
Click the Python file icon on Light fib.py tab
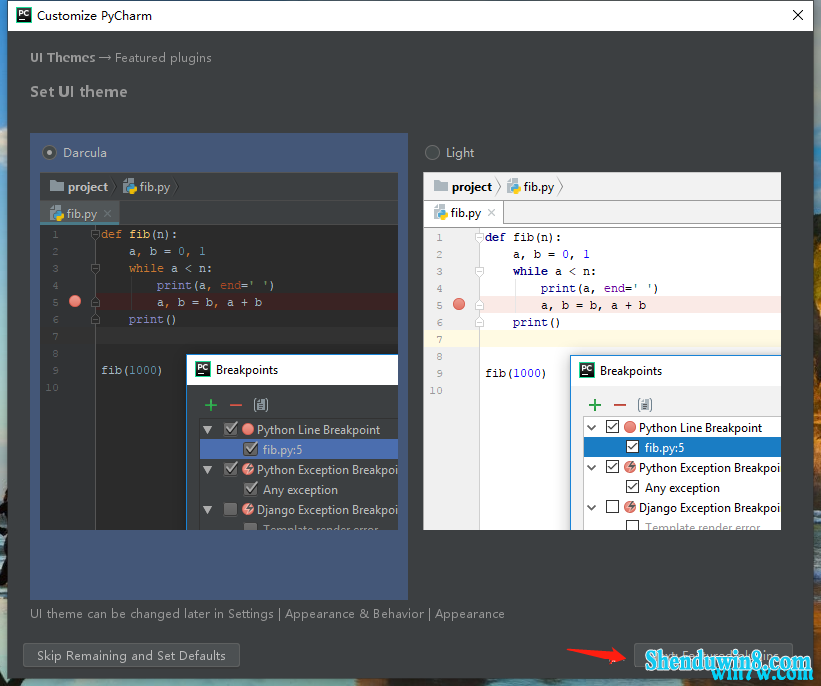(440, 213)
